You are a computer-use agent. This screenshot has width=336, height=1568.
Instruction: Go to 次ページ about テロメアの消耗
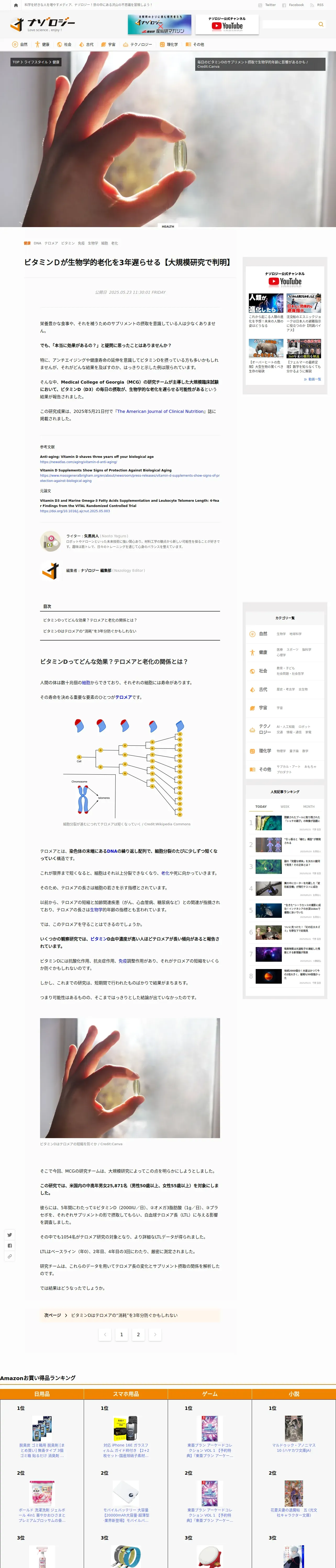point(130,1315)
